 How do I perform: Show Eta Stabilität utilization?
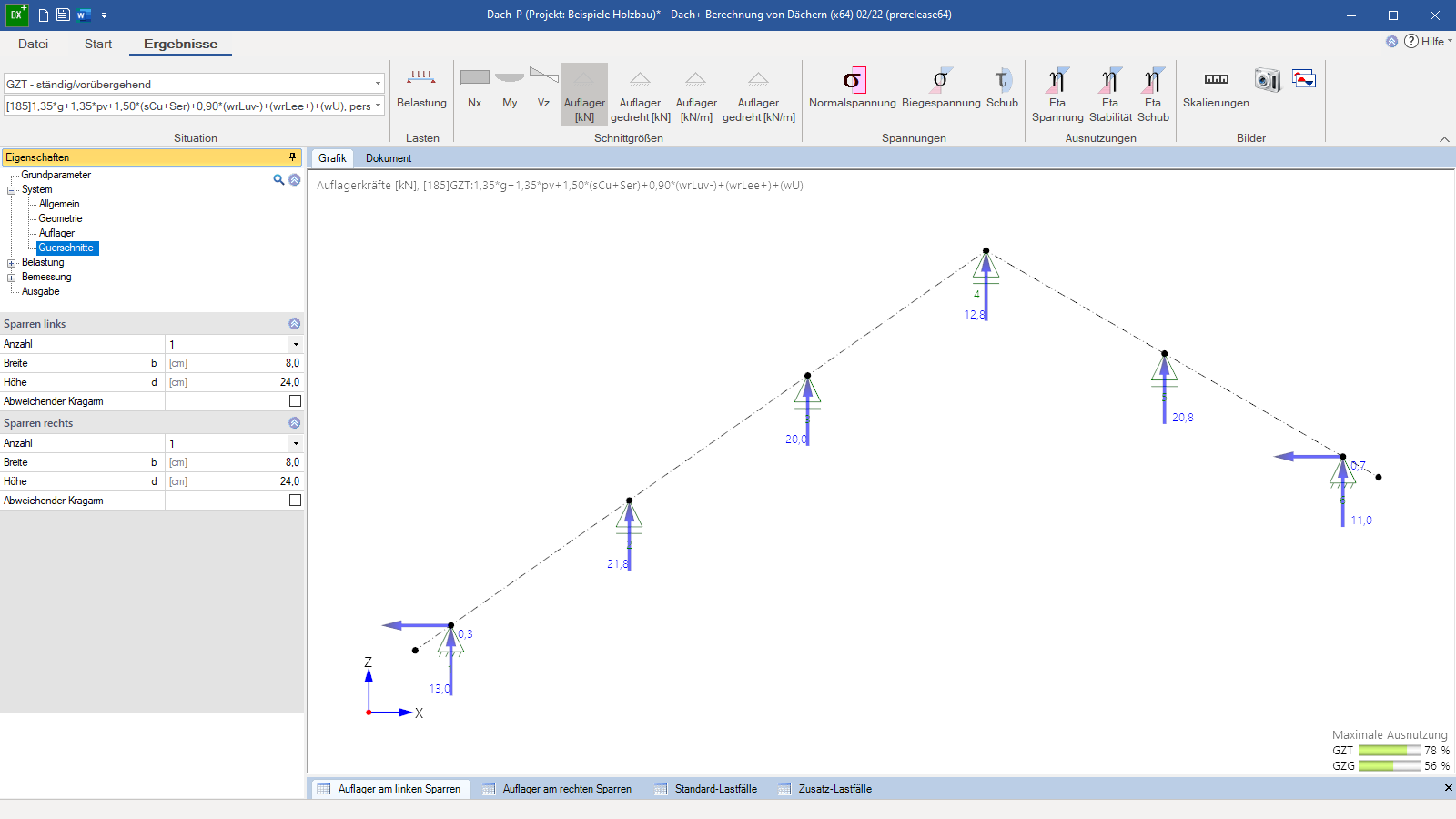pyautogui.click(x=1110, y=94)
